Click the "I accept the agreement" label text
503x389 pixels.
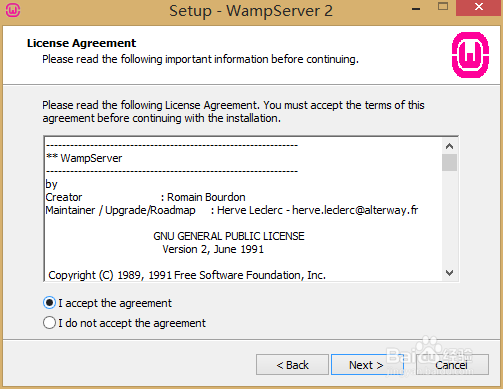(115, 303)
